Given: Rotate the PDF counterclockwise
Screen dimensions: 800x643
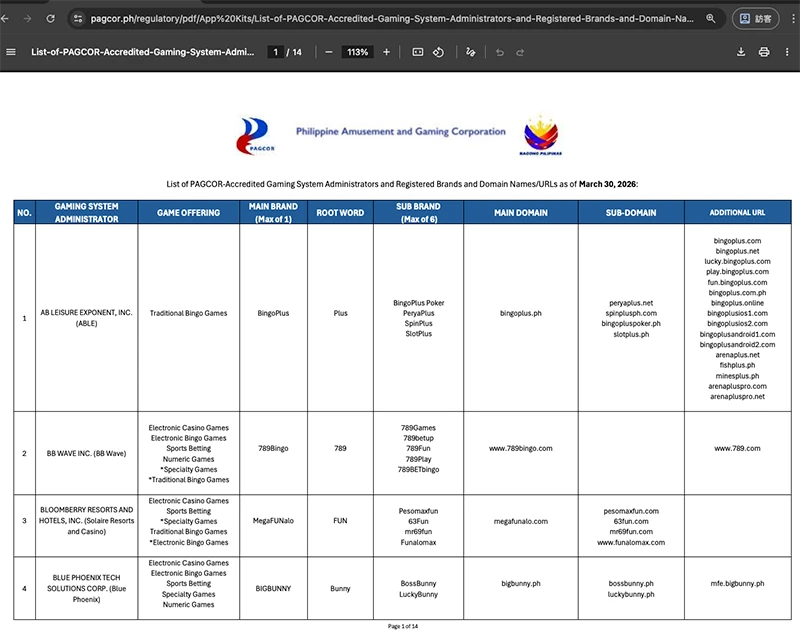Looking at the screenshot, I should [x=438, y=52].
